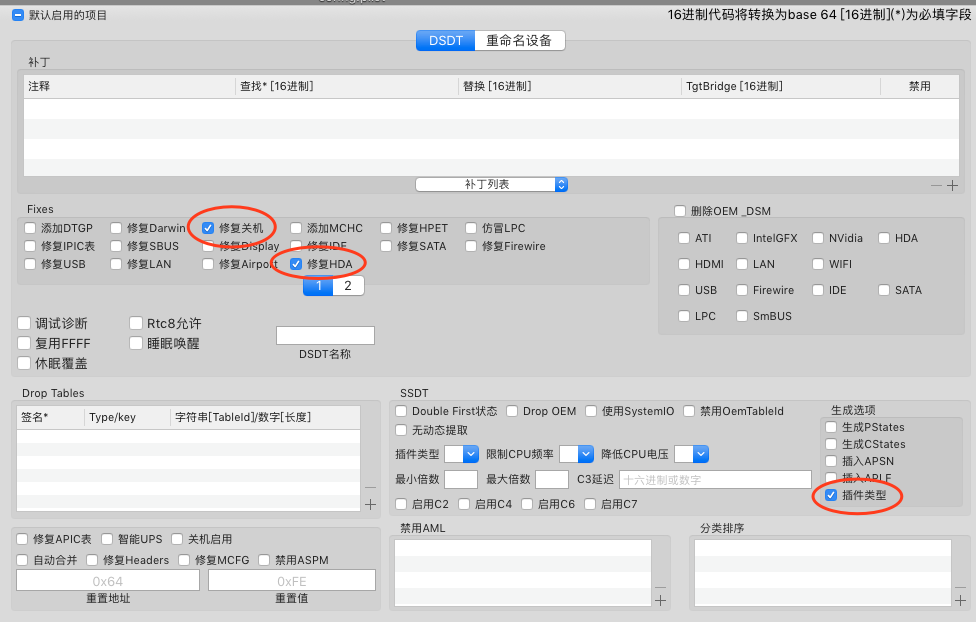Tick the 修复SATA checkbox
This screenshot has height=622, width=976.
click(x=386, y=246)
